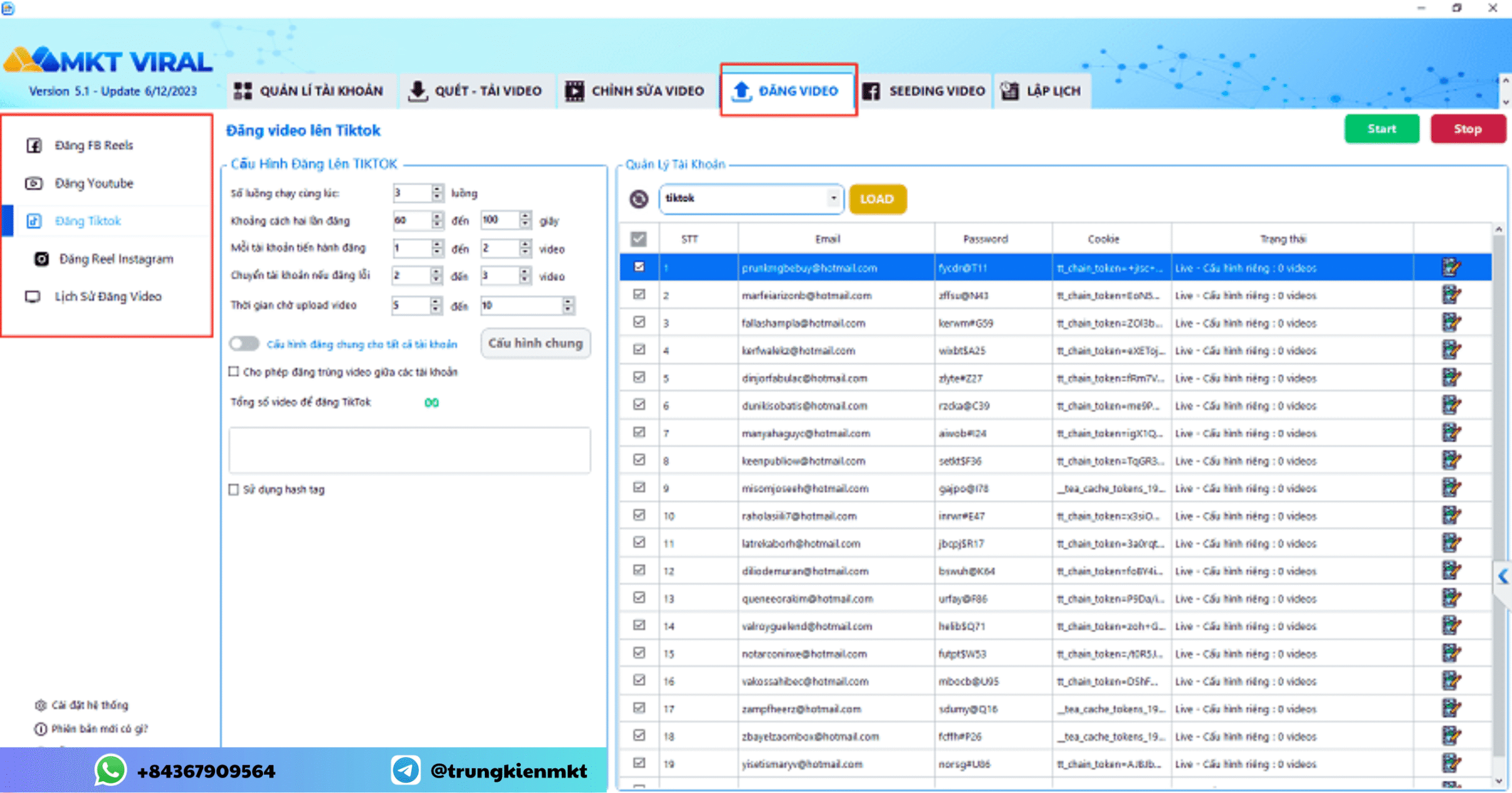Image resolution: width=1512 pixels, height=793 pixels.
Task: Switch to the SEEDING VIDEO tab
Action: 924,91
